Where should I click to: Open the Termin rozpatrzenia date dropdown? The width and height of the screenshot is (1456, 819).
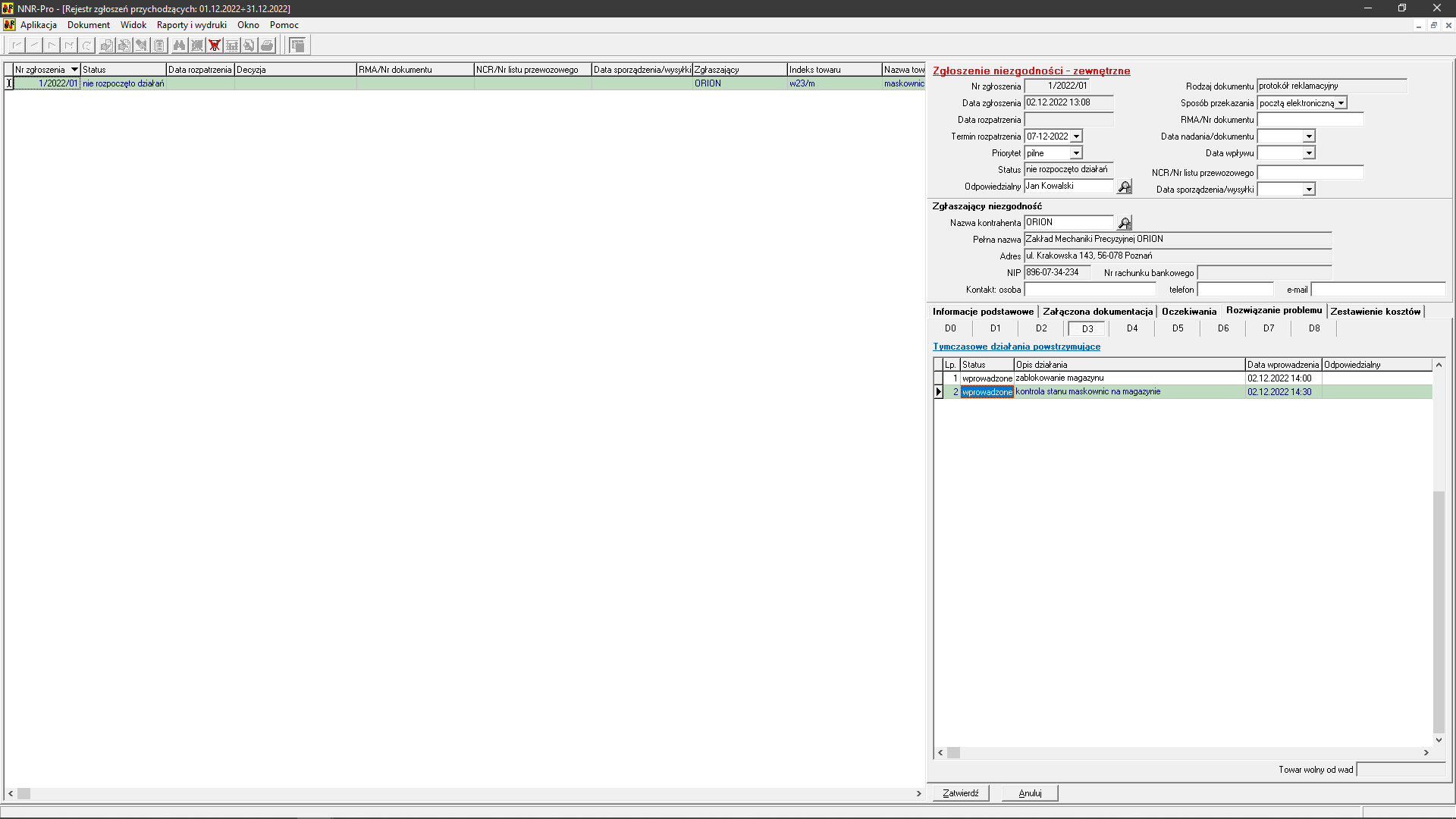[1076, 136]
